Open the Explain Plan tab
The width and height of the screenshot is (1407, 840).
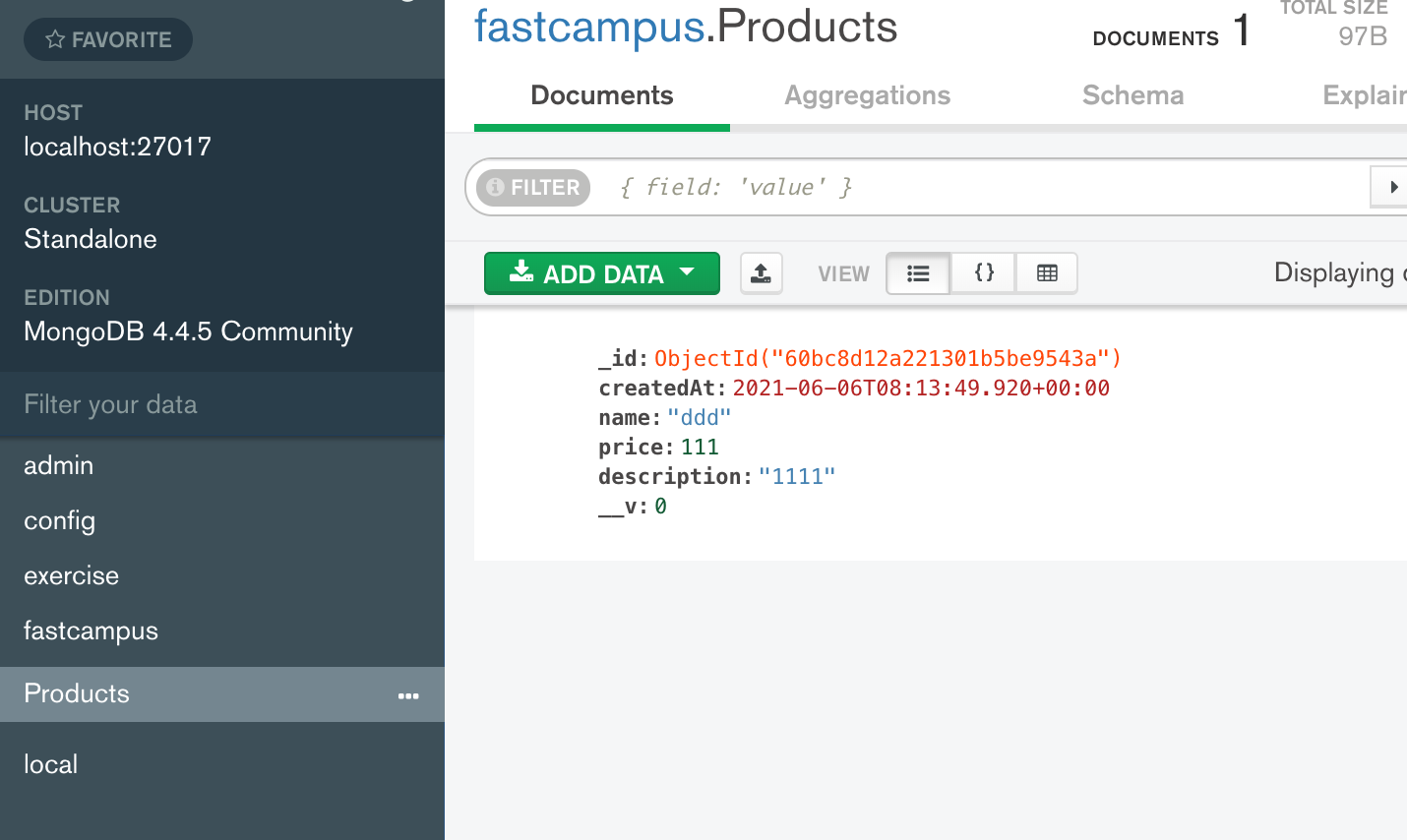(x=1365, y=95)
